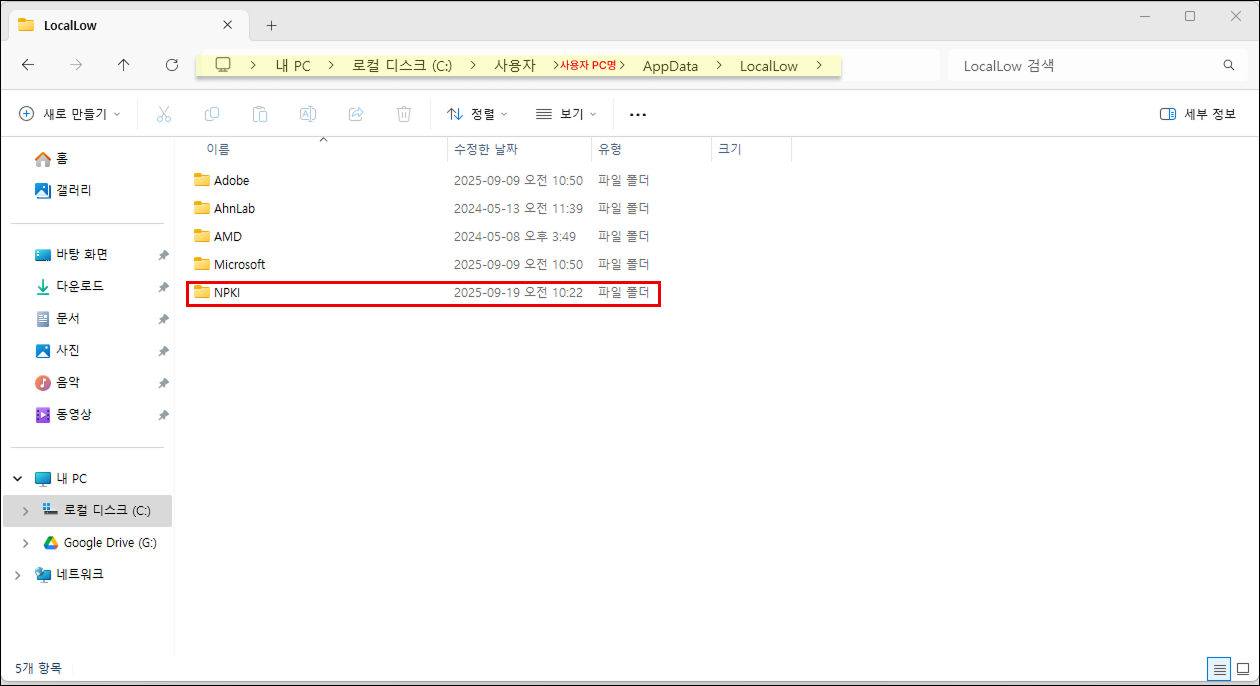Expand the 로컬 디스크 (C:) tree node
The width and height of the screenshot is (1260, 686).
click(x=25, y=511)
